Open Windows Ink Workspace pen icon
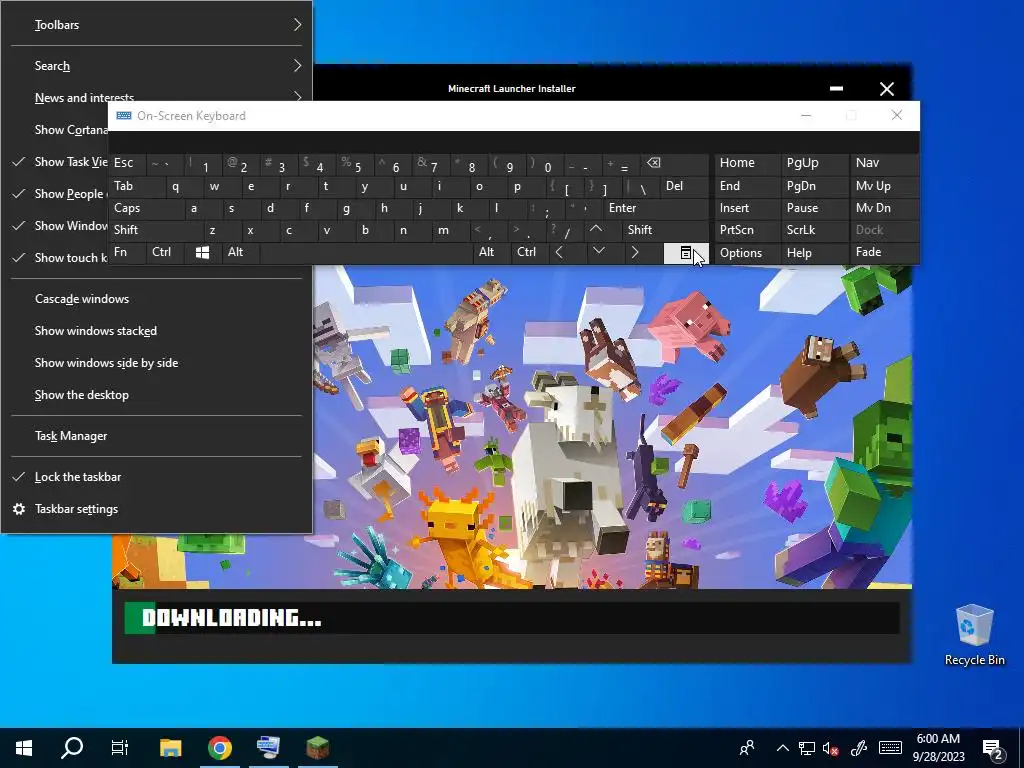Viewport: 1024px width, 768px height. tap(859, 748)
